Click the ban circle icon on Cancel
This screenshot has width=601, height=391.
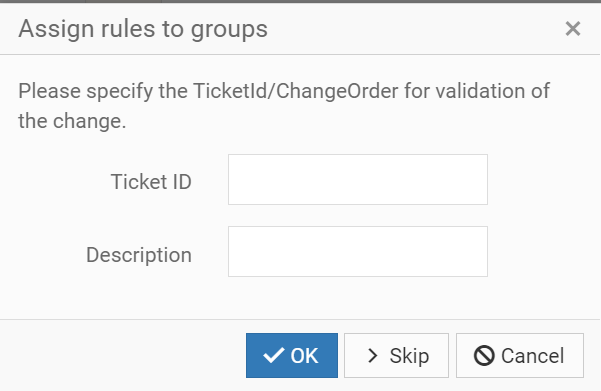[x=484, y=355]
